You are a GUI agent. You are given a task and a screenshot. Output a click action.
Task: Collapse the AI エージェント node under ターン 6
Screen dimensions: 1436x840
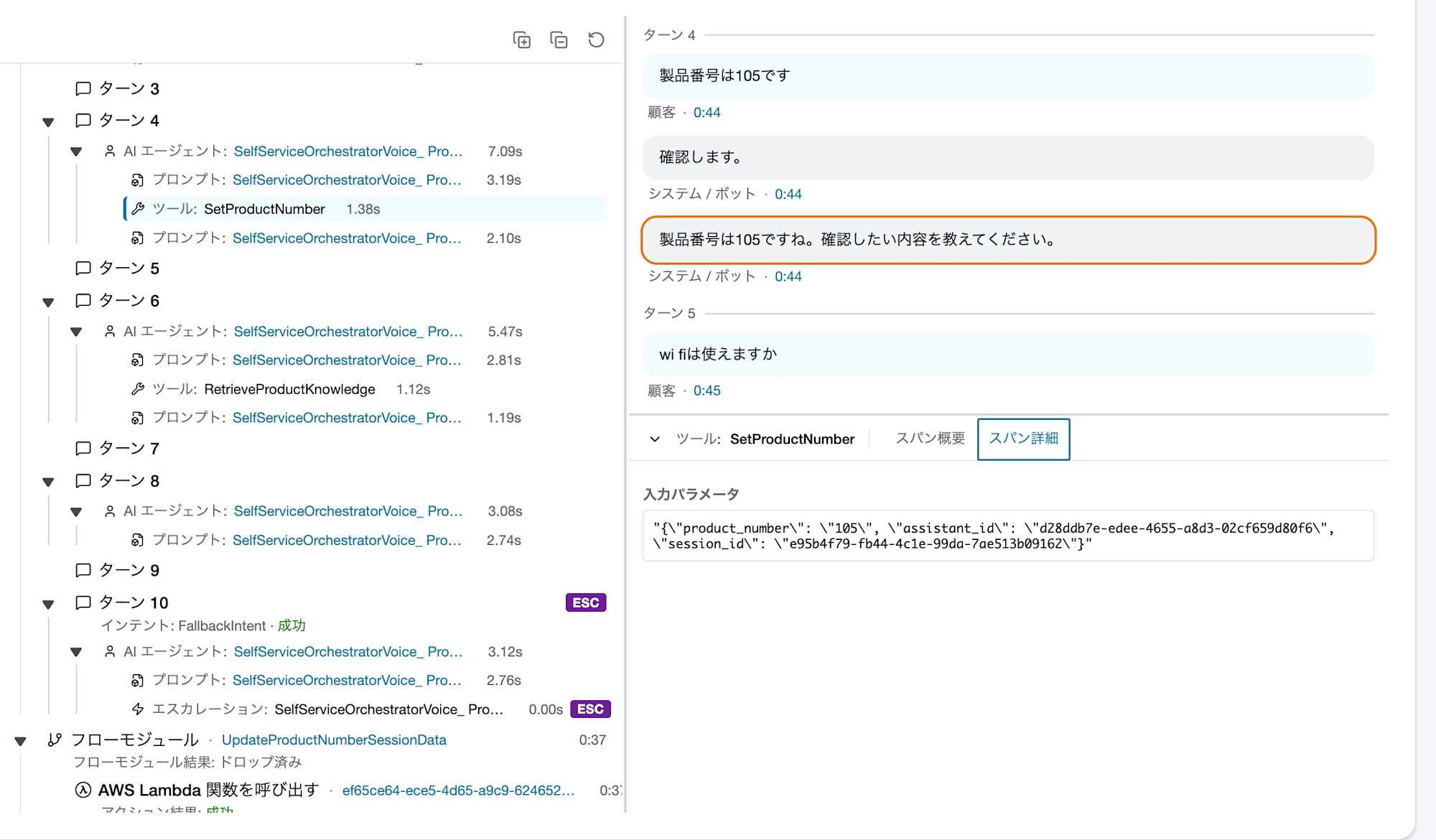(76, 332)
